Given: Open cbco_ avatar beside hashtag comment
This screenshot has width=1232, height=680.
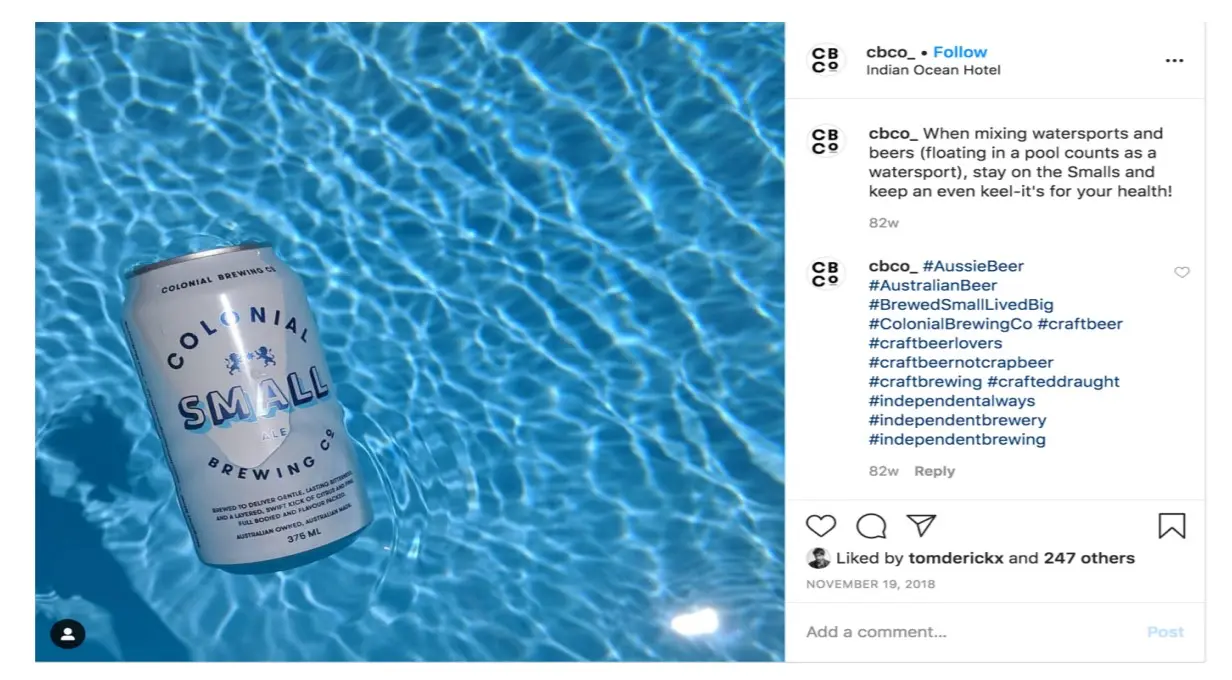Looking at the screenshot, I should tap(825, 274).
